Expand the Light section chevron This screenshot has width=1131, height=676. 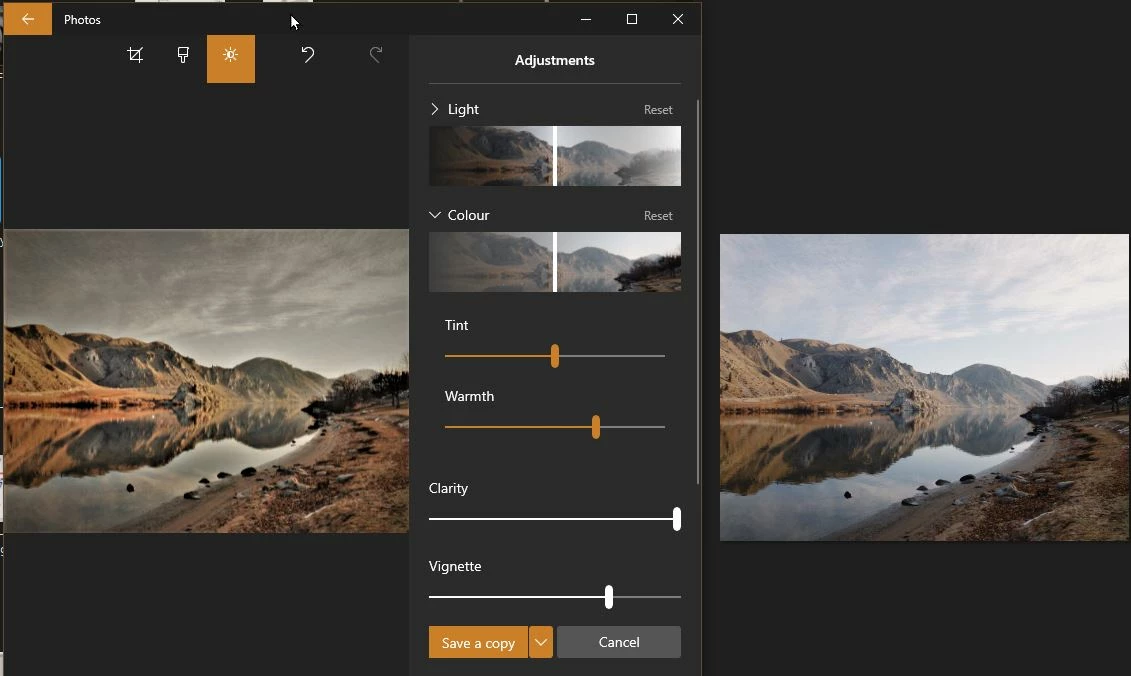click(x=434, y=109)
